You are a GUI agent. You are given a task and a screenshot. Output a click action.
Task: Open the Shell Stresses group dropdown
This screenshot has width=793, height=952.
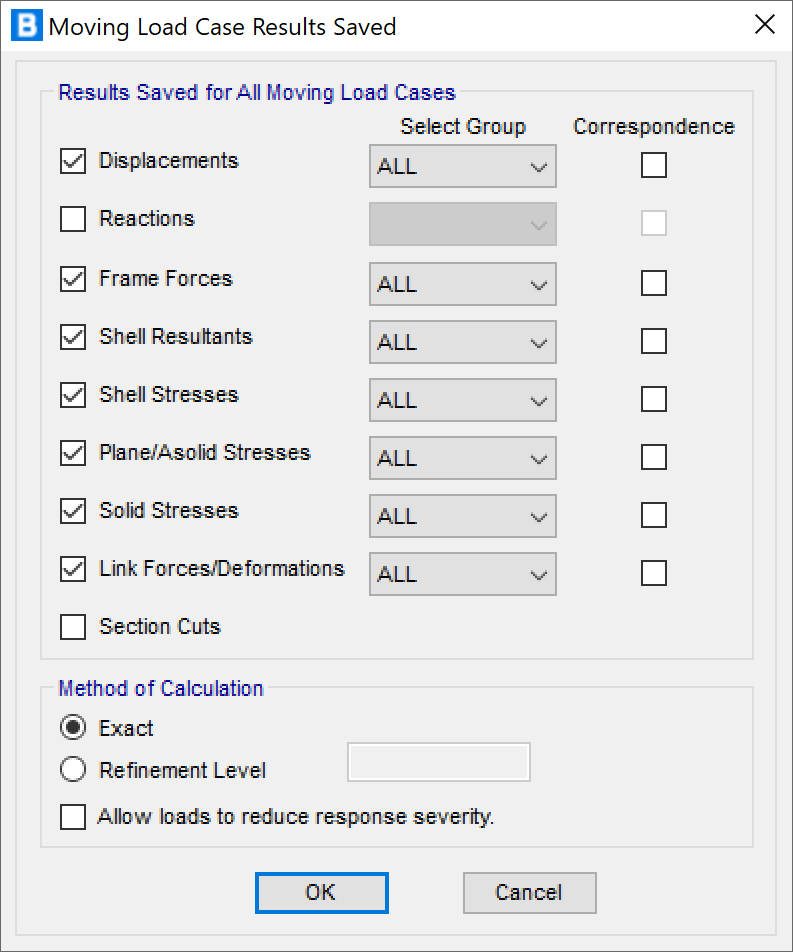point(462,401)
